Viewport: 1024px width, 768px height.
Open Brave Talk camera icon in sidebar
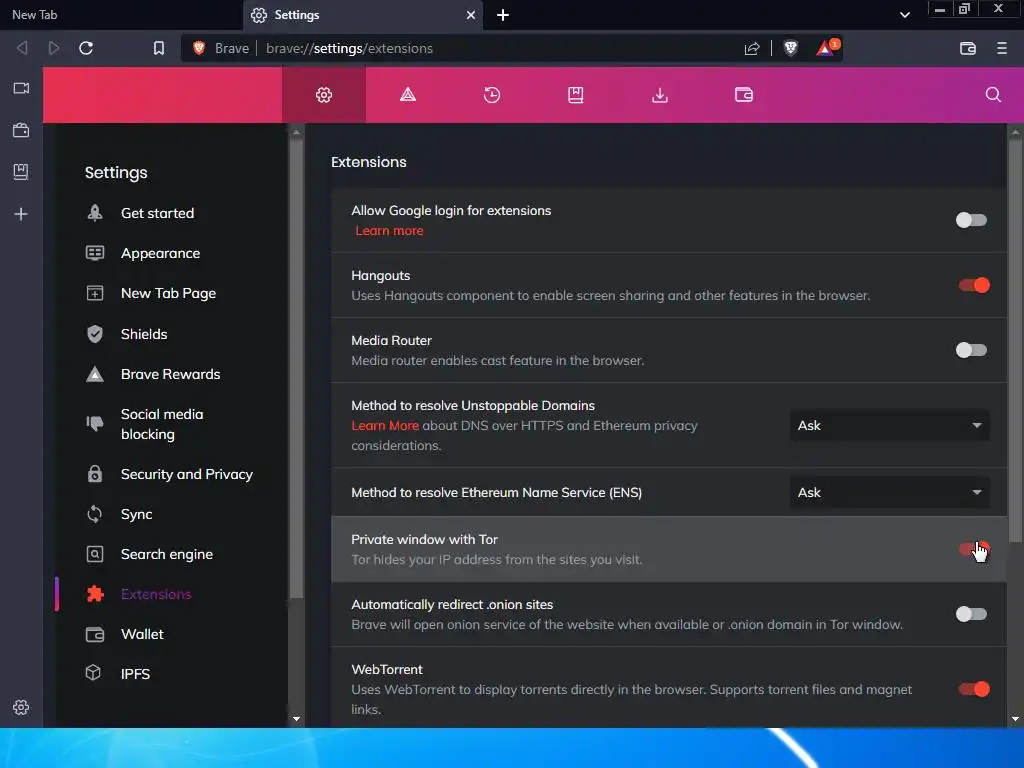point(21,88)
